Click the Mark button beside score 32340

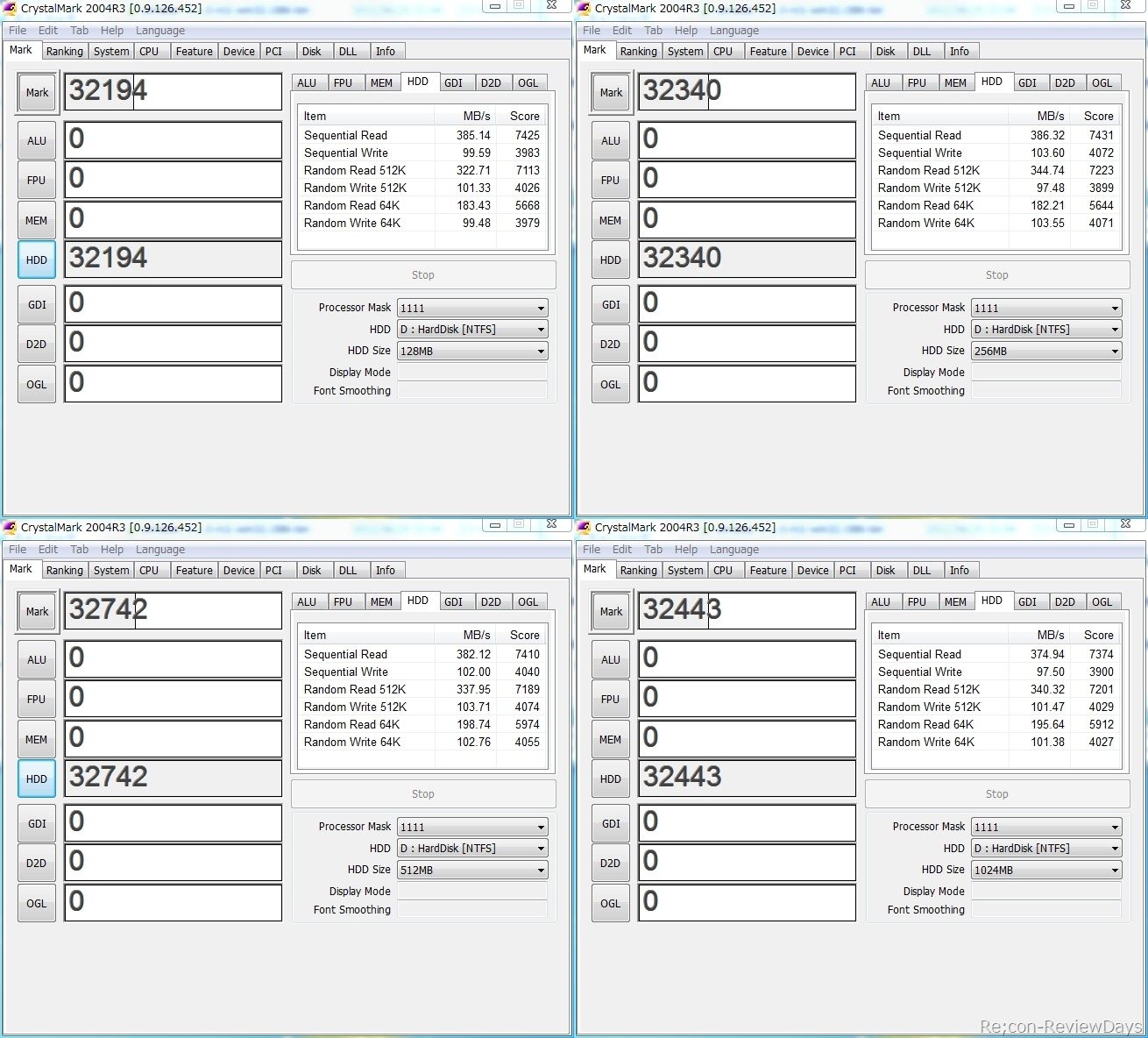(611, 93)
